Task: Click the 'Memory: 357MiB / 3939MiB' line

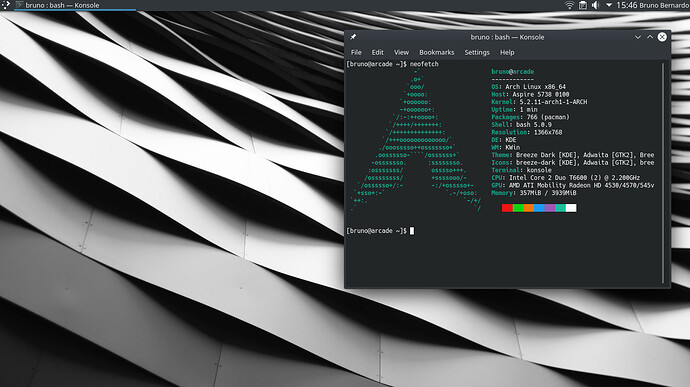Action: (x=534, y=193)
